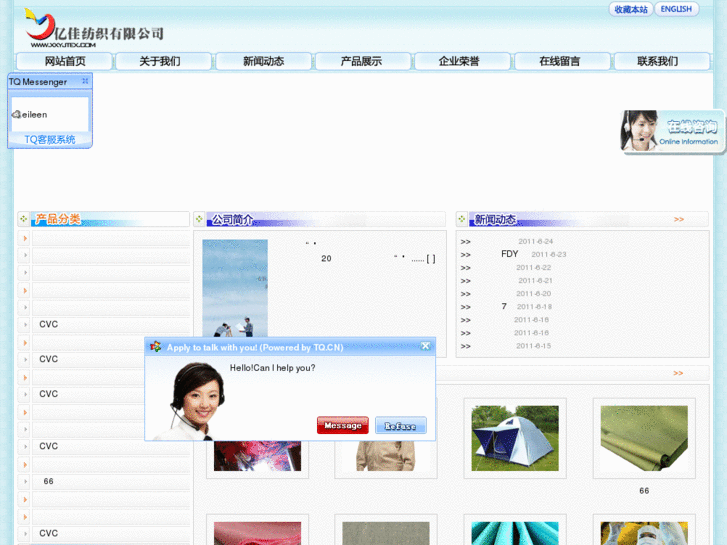
Task: Expand the orange arrow row above category 66
Action: point(25,464)
